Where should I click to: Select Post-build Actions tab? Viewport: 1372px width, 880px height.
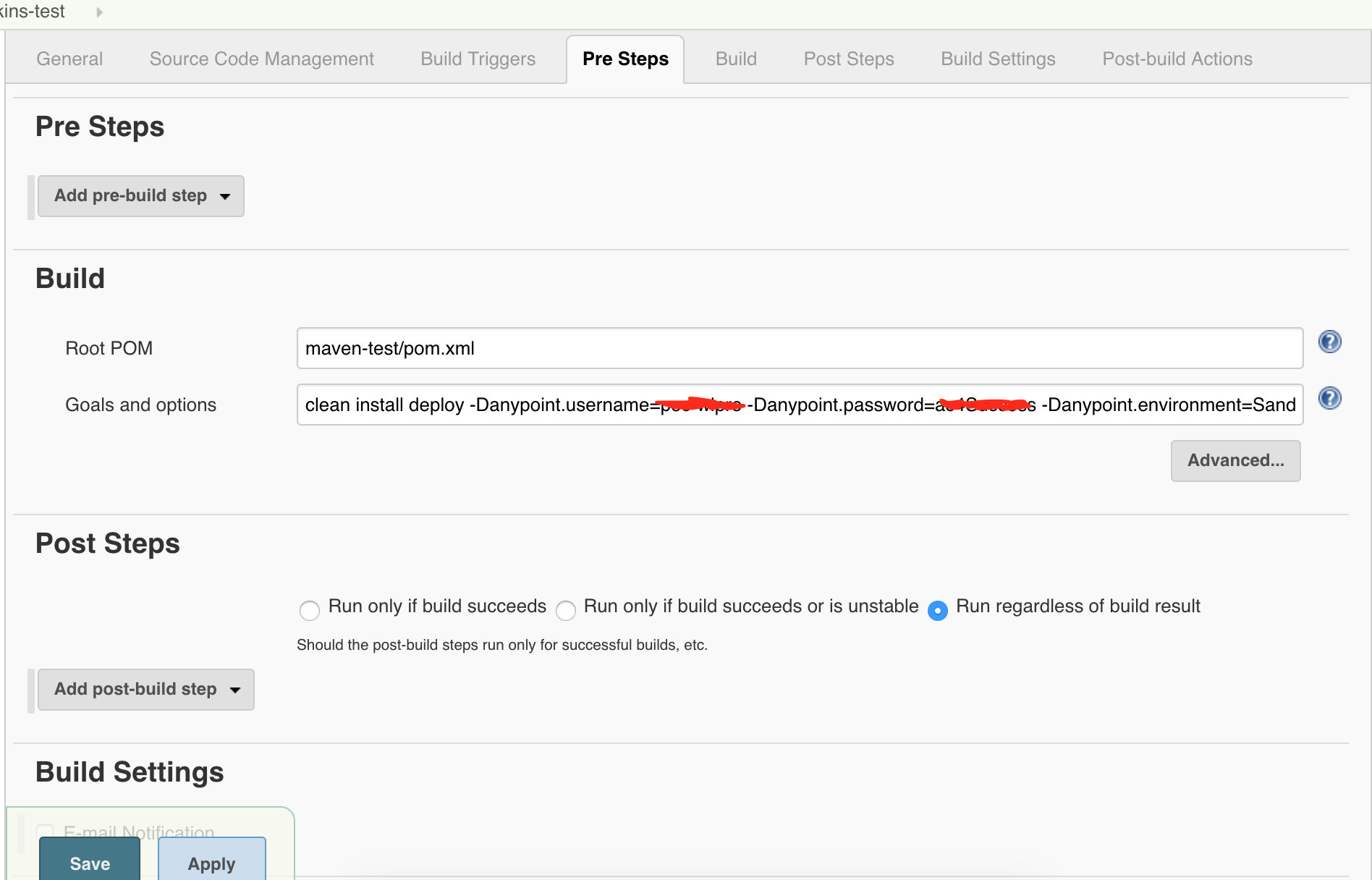pos(1177,59)
